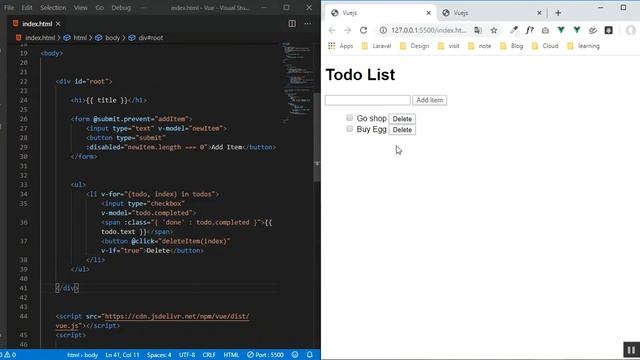Image resolution: width=640 pixels, height=360 pixels.
Task: Bookmark this page with the star icon
Action: 494,30
